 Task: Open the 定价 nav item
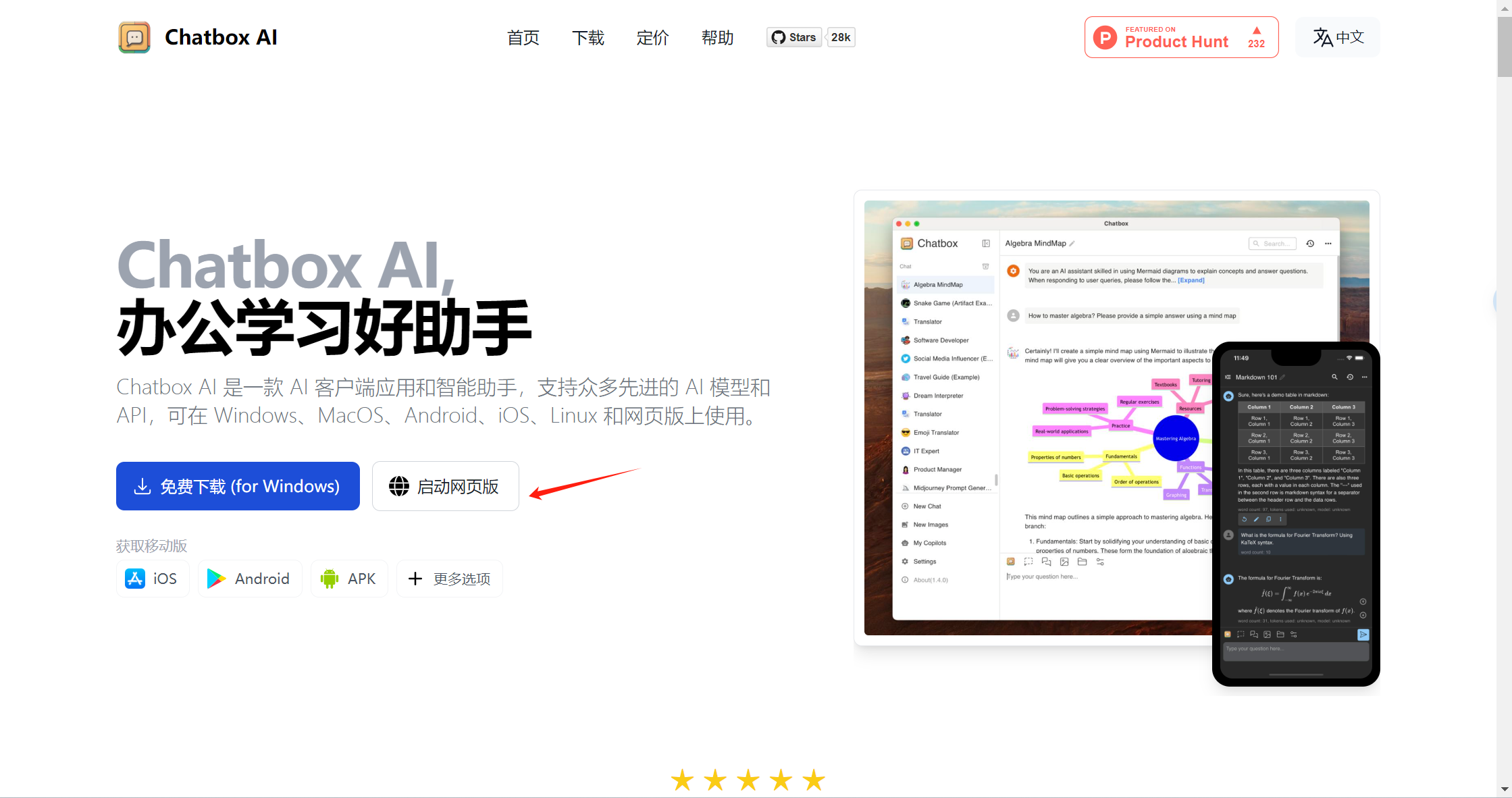tap(652, 38)
